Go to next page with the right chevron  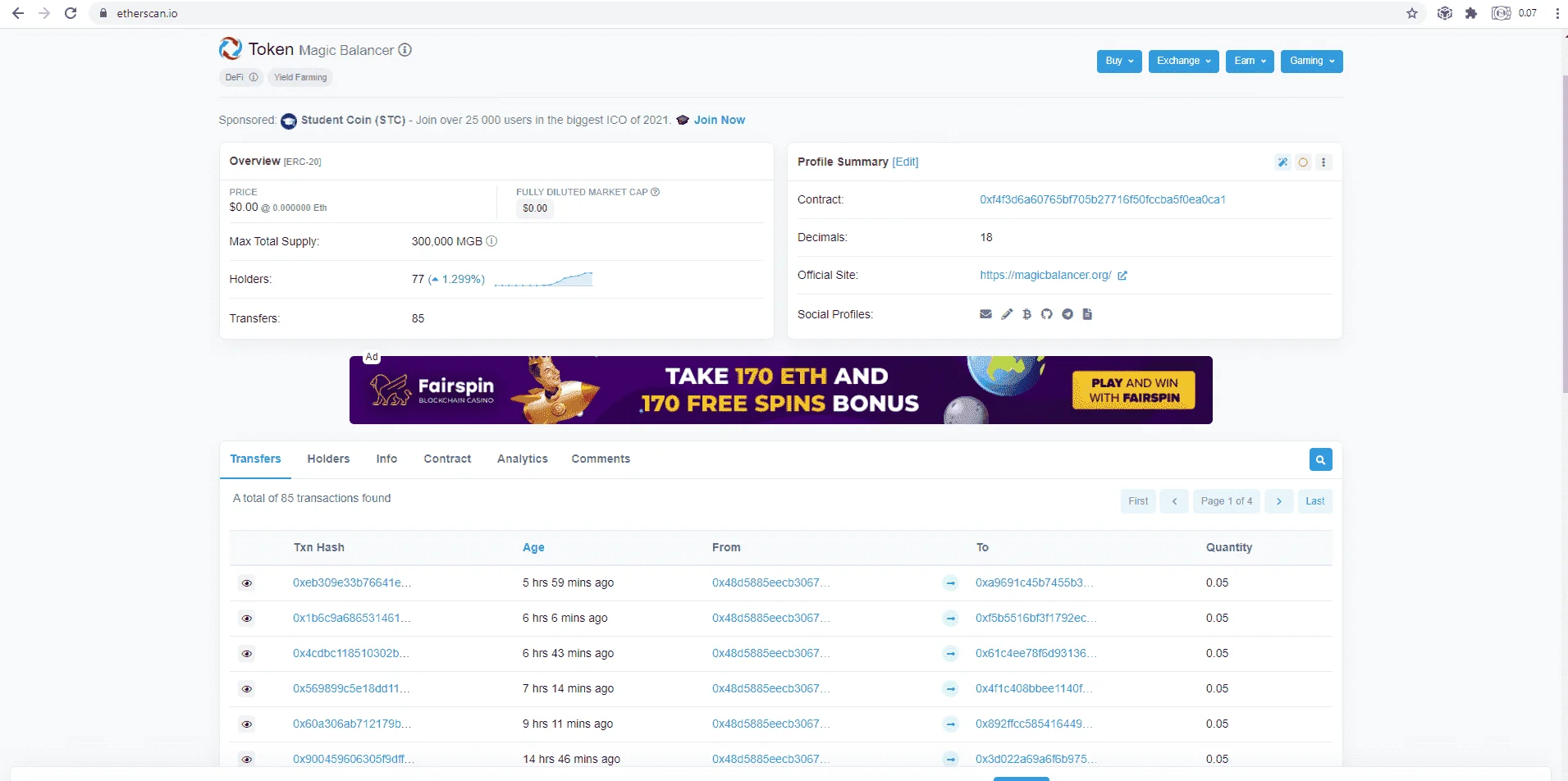click(1278, 501)
